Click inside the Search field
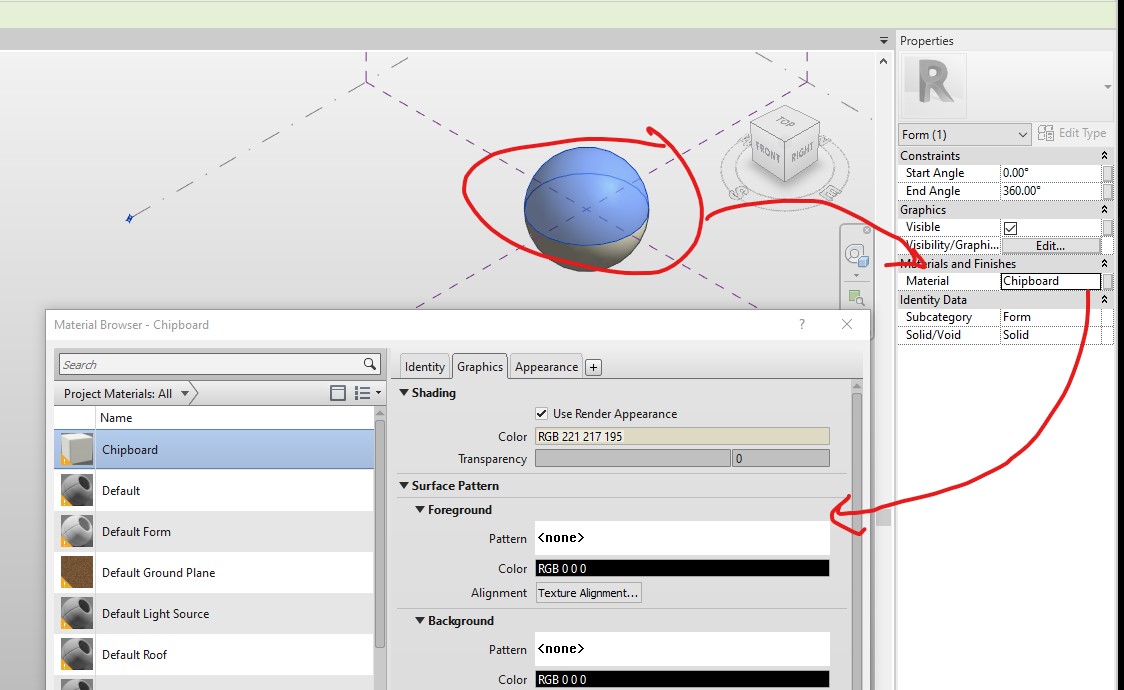1124x690 pixels. point(200,364)
